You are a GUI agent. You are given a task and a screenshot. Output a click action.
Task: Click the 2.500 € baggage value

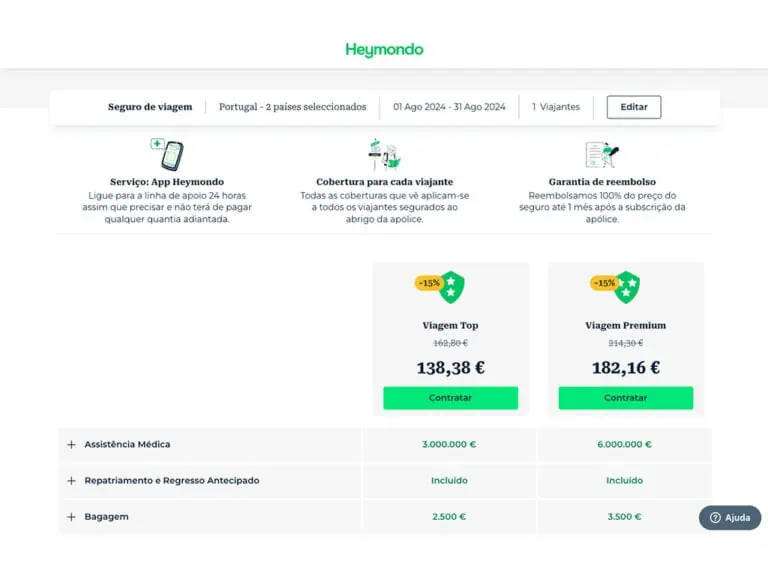(449, 517)
